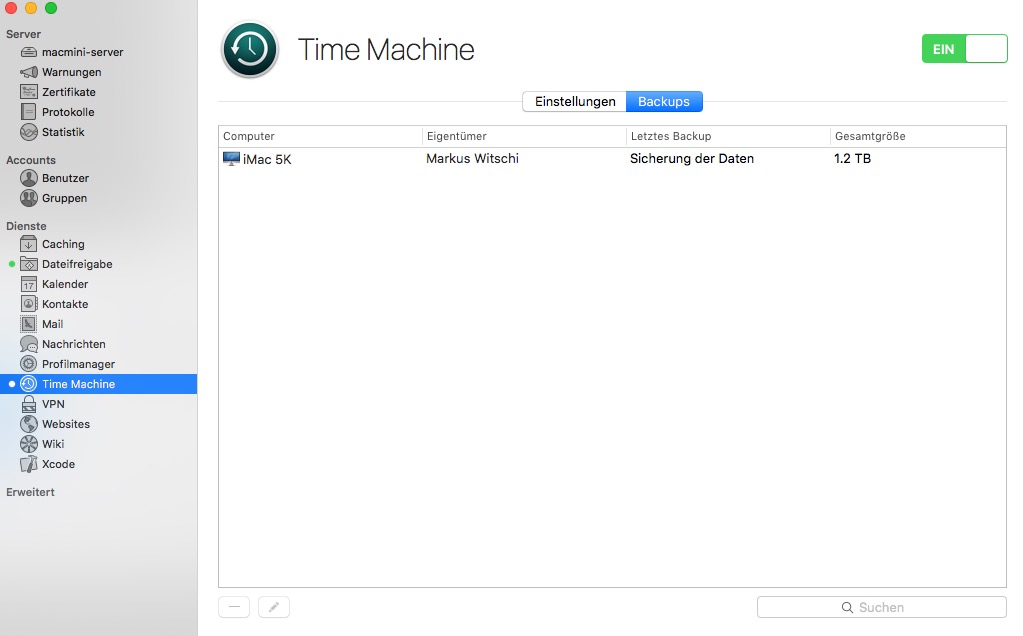1023x636 pixels.
Task: Open Benutzer label in sidebar
Action: click(65, 178)
